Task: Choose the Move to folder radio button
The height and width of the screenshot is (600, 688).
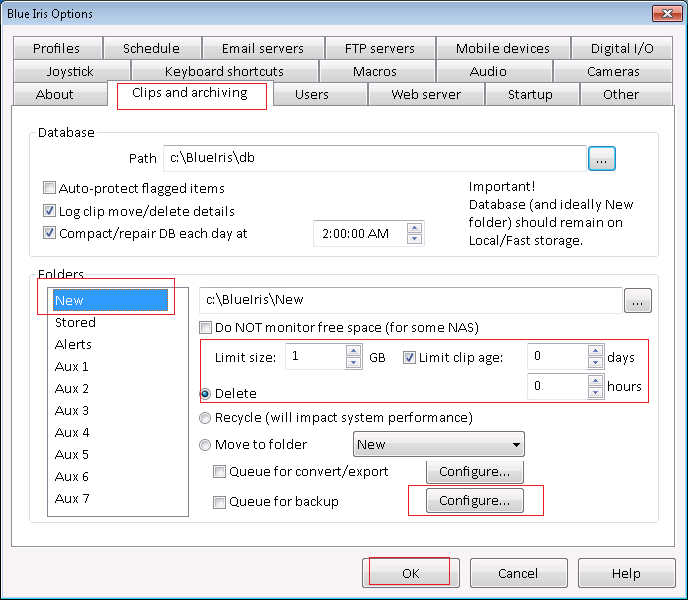Action: pyautogui.click(x=207, y=445)
